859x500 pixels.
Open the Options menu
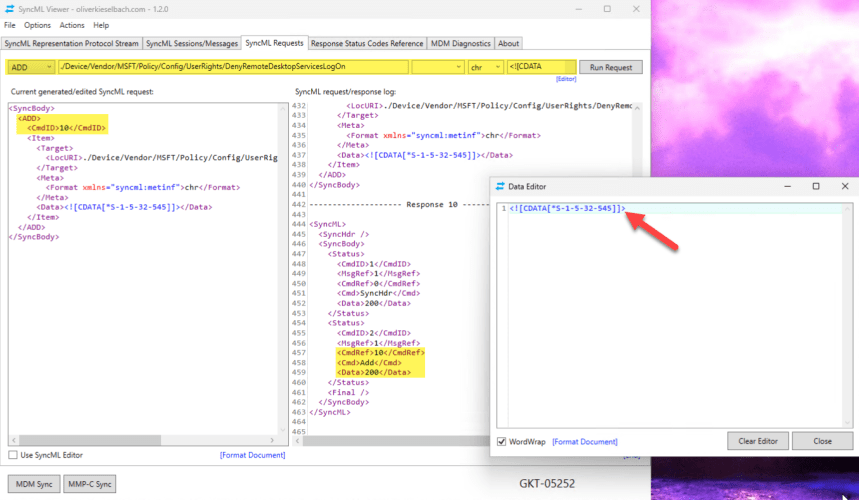pyautogui.click(x=37, y=25)
